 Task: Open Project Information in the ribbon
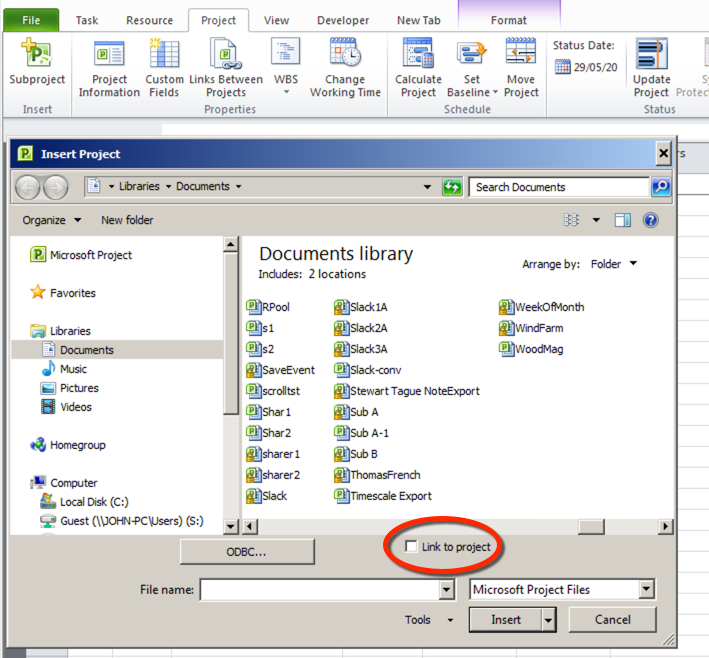109,68
